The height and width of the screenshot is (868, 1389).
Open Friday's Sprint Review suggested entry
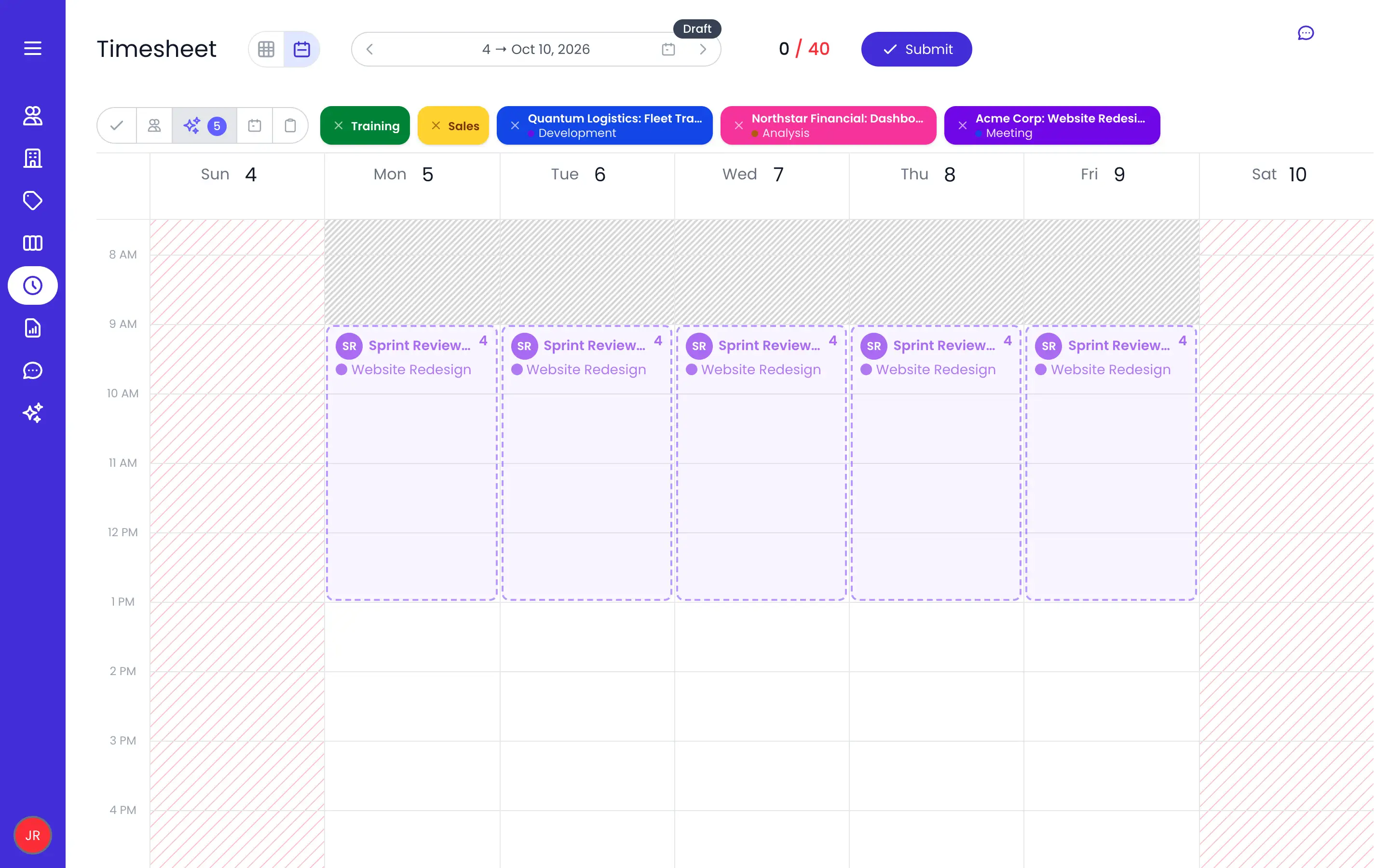coord(1111,463)
